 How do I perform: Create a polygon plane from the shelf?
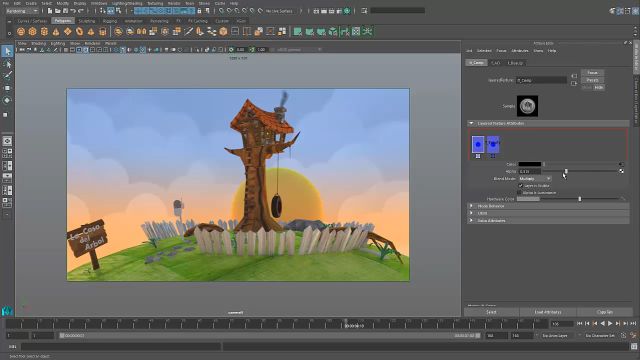coord(67,31)
